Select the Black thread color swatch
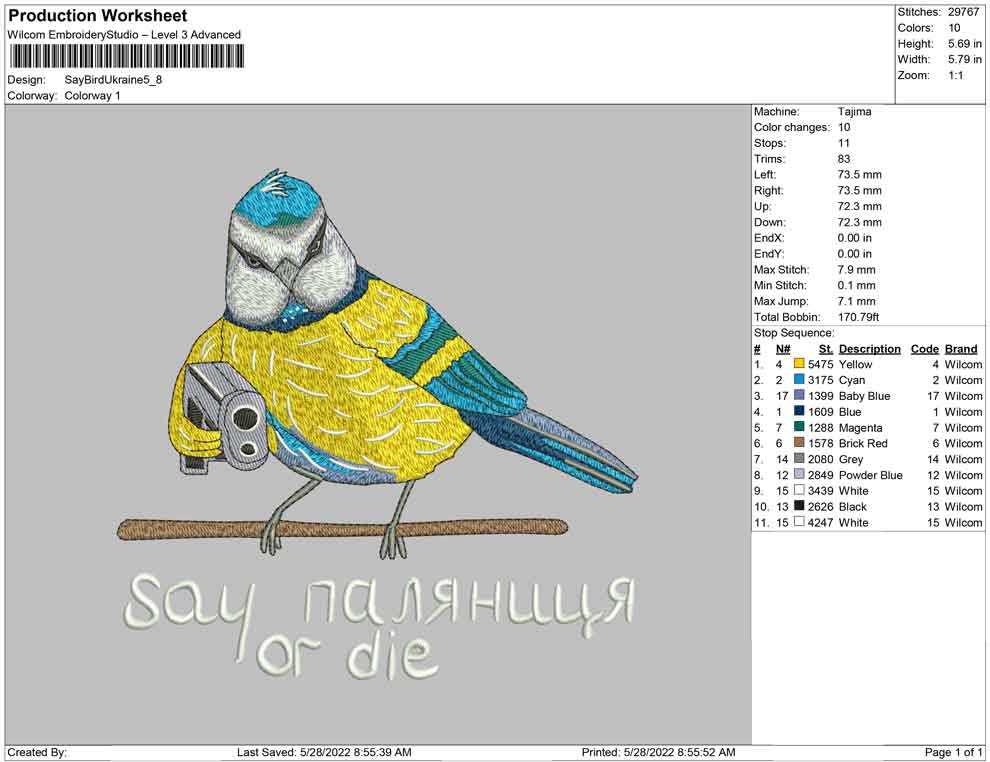This screenshot has width=990, height=762. [799, 506]
